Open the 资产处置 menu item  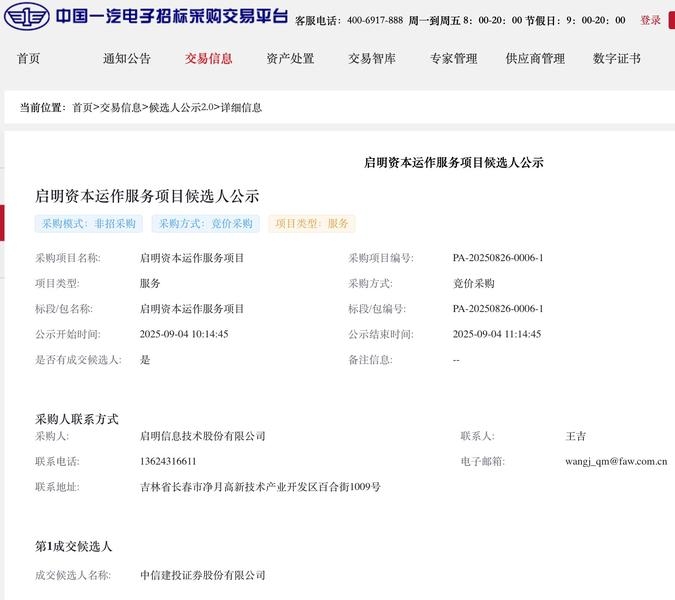pyautogui.click(x=290, y=59)
